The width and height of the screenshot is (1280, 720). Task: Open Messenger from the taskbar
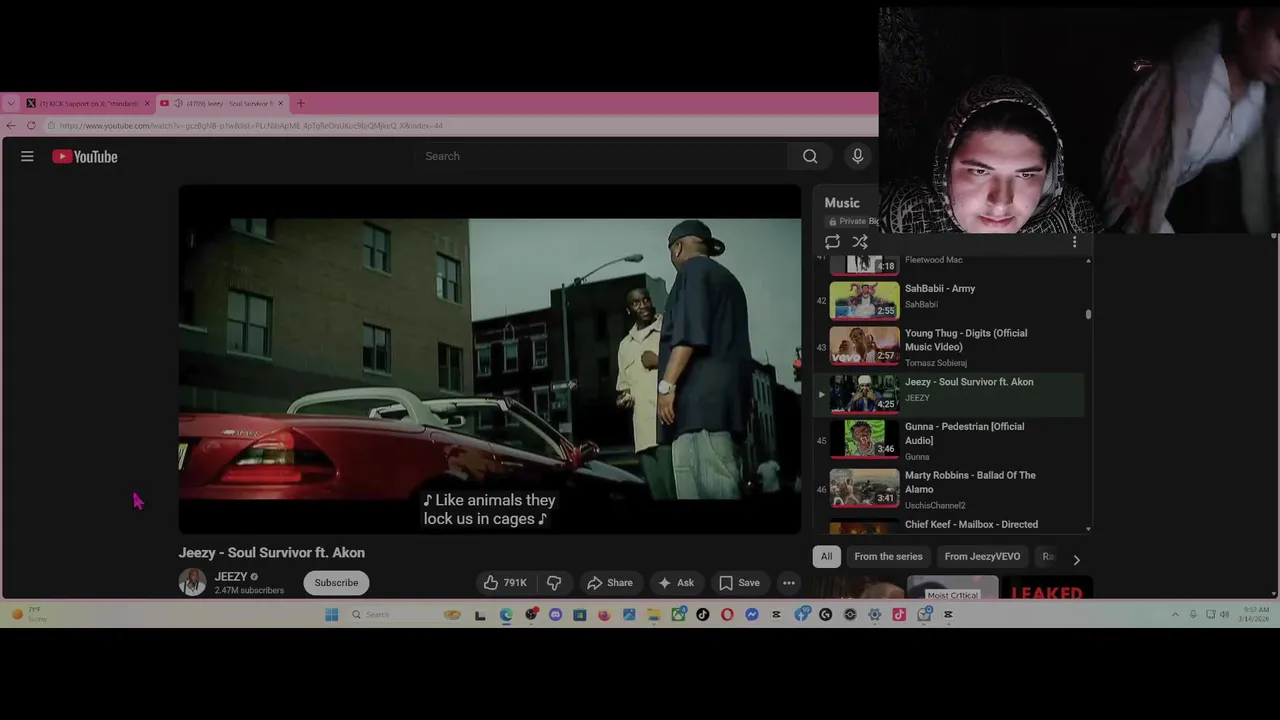(x=752, y=615)
